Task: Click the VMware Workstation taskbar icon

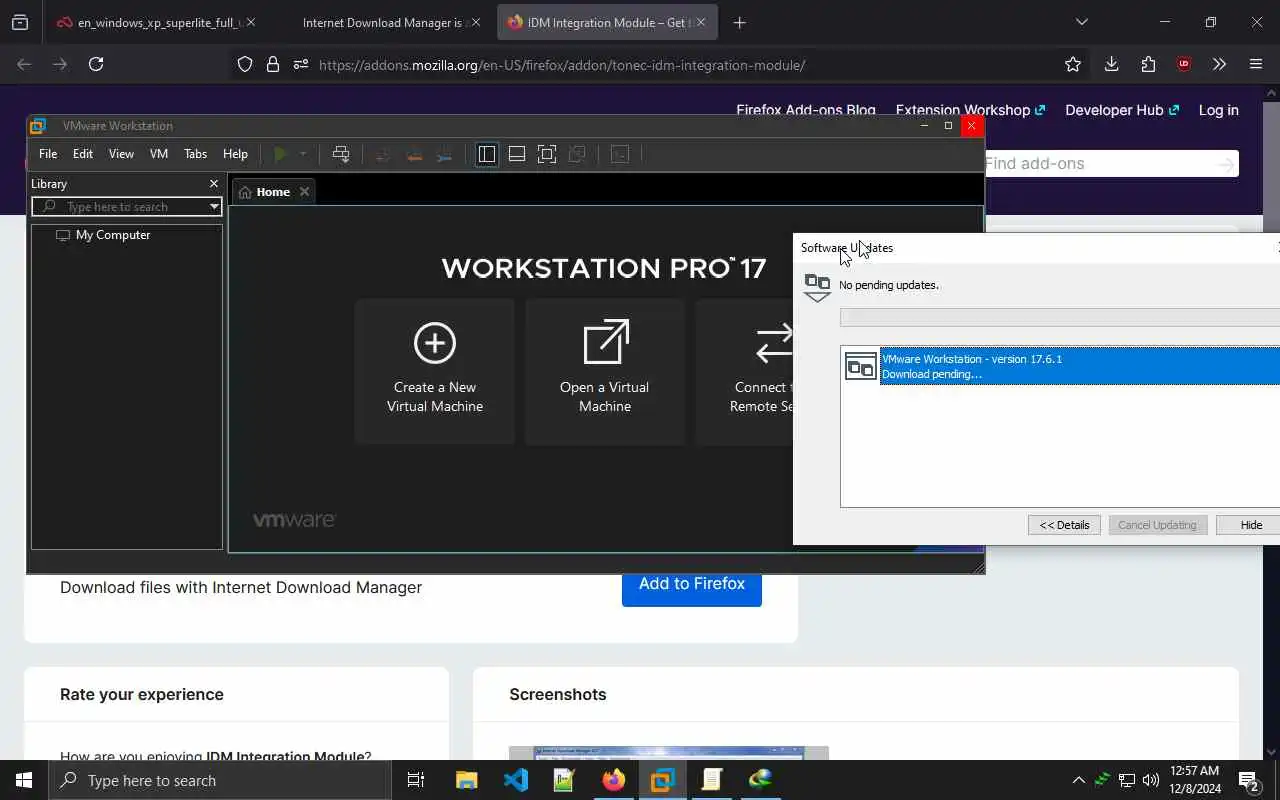Action: pyautogui.click(x=662, y=780)
